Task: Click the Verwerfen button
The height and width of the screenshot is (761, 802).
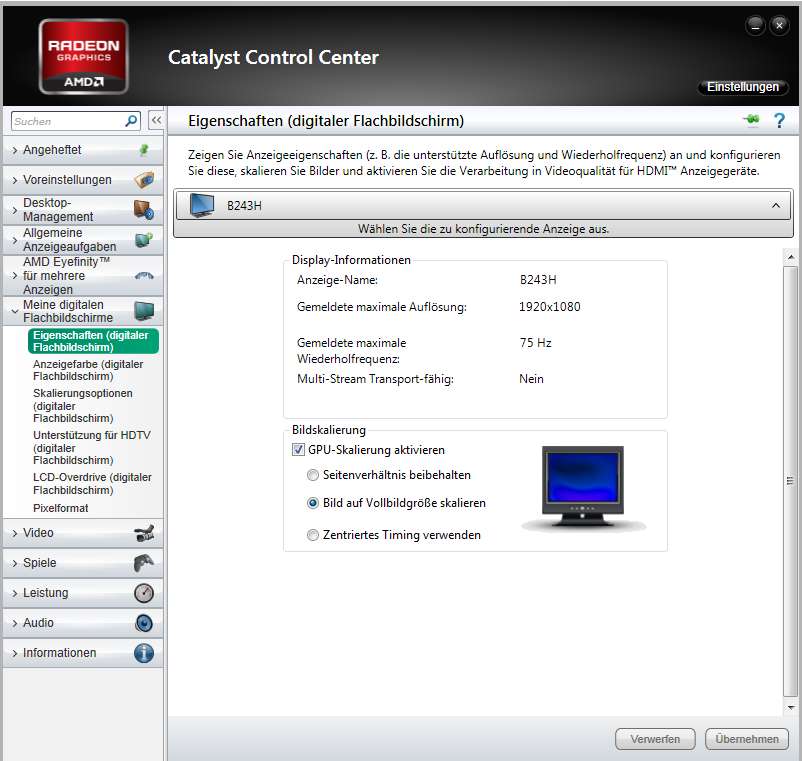Action: click(x=655, y=739)
